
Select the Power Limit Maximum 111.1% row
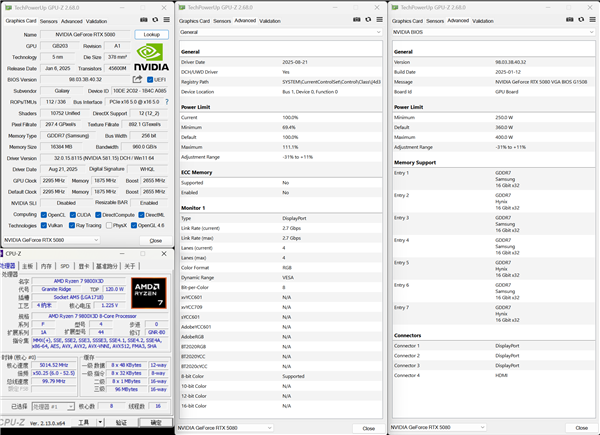coord(280,147)
